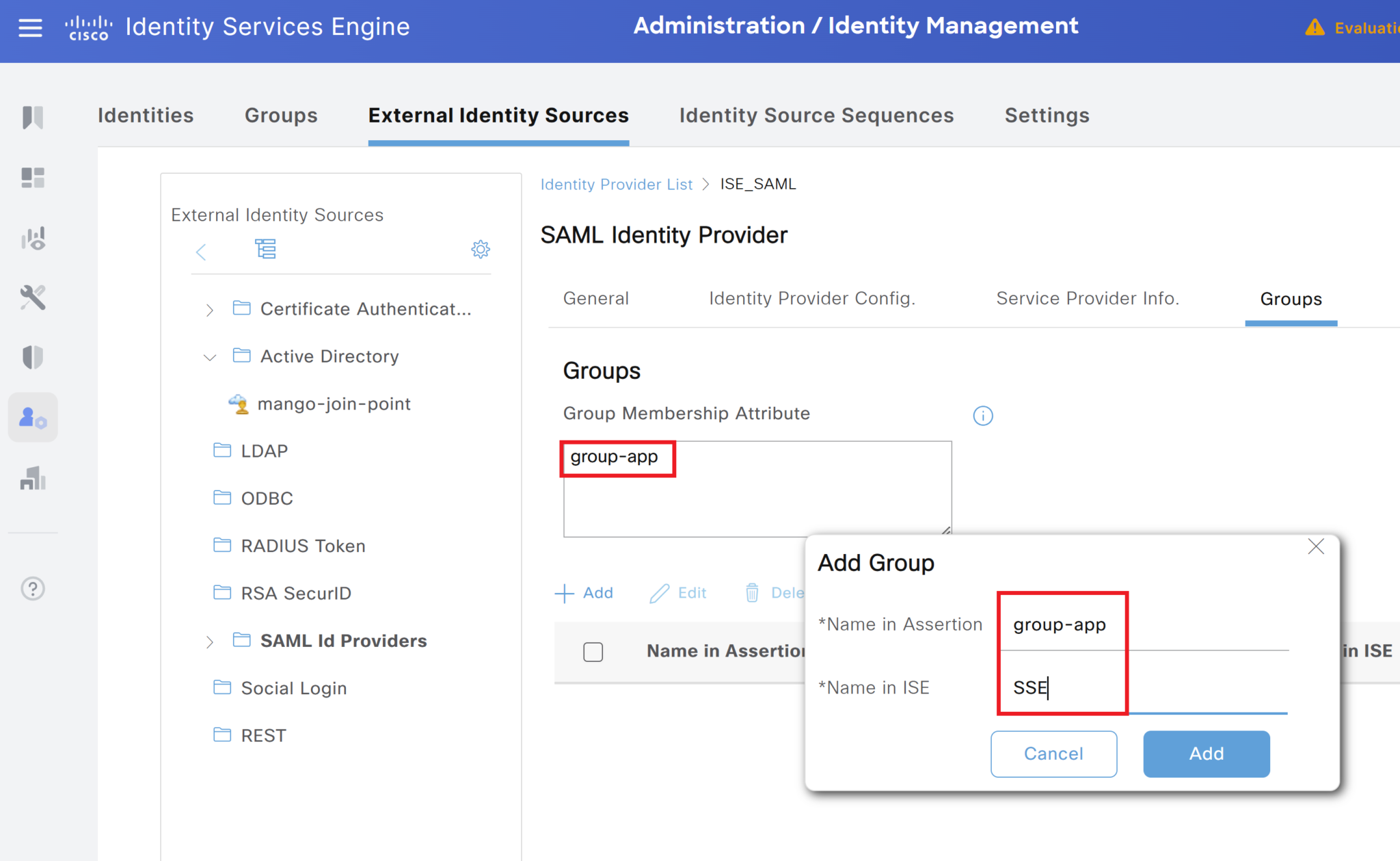Image resolution: width=1400 pixels, height=861 pixels.
Task: Open the Policy shield icon
Action: click(x=32, y=357)
